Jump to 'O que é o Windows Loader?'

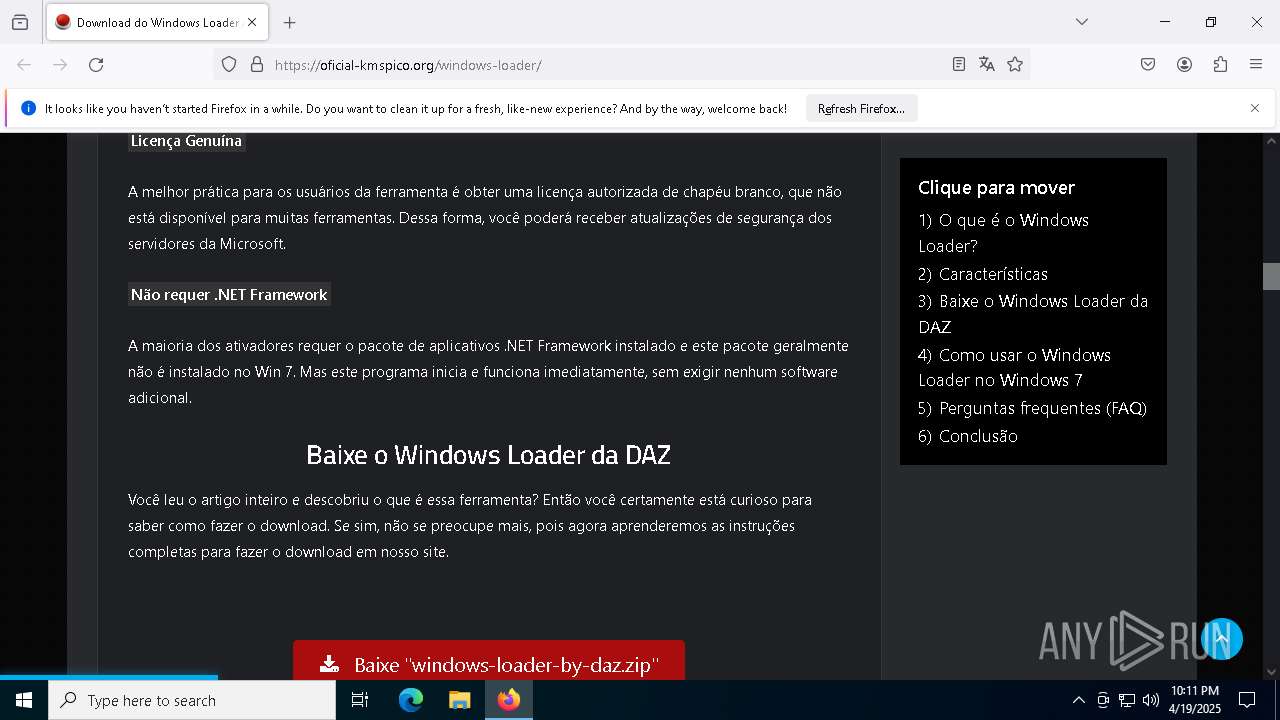point(1003,233)
